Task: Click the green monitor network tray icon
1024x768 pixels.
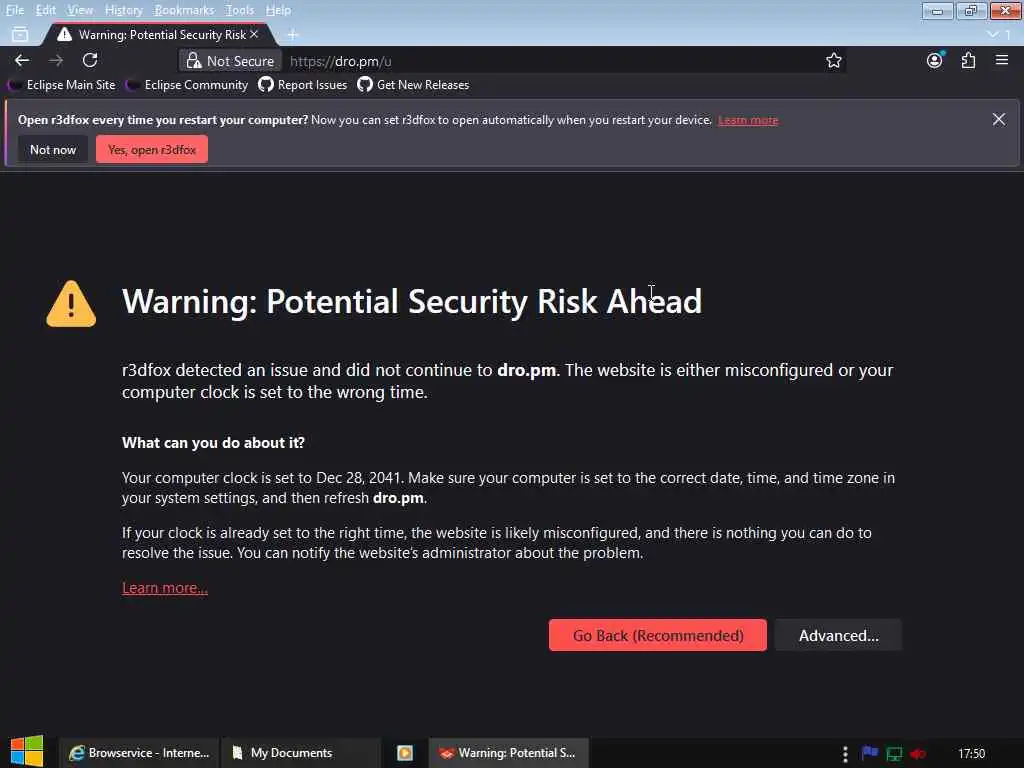Action: 894,754
